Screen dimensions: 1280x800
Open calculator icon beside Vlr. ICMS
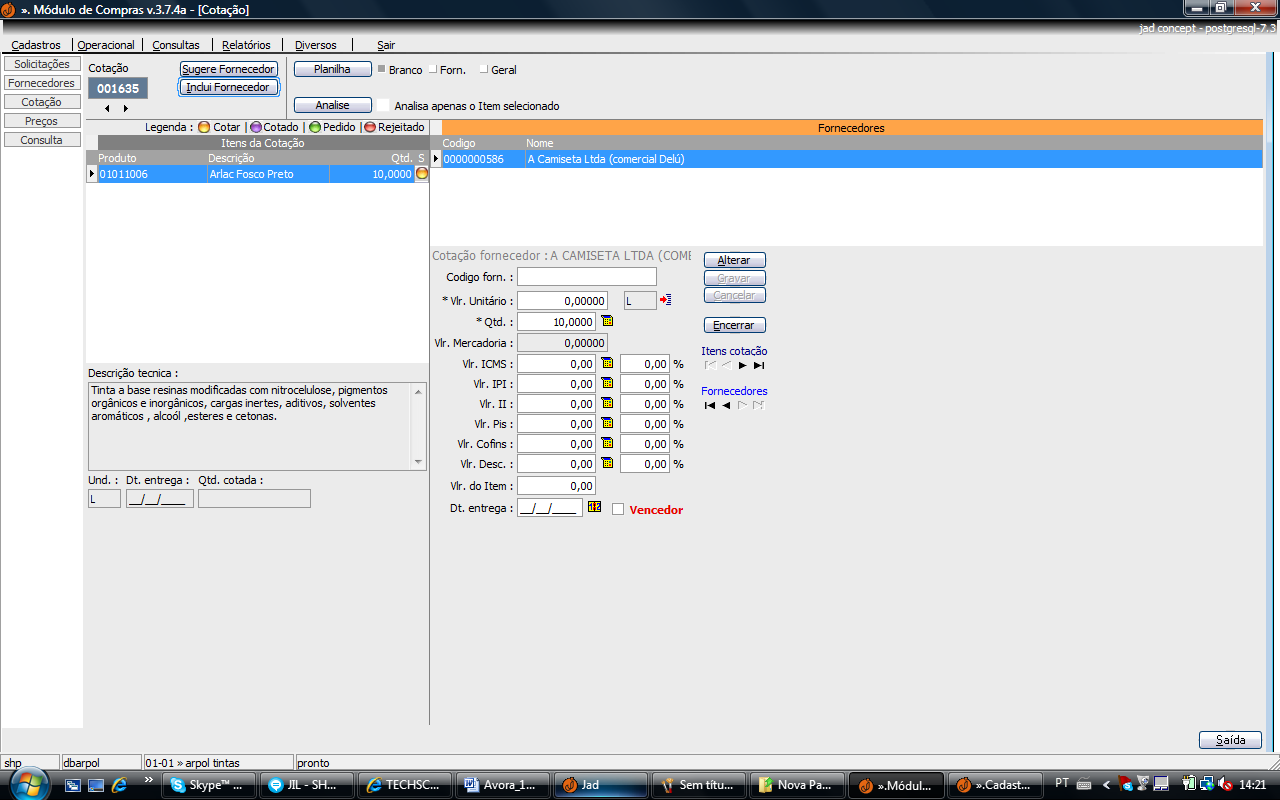(x=606, y=363)
